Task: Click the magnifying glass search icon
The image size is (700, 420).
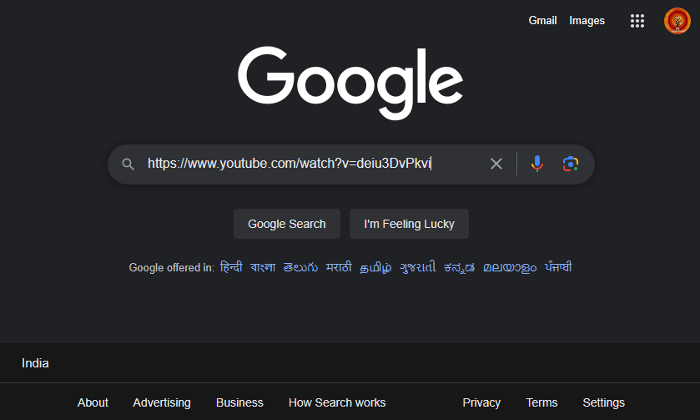Action: 128,164
